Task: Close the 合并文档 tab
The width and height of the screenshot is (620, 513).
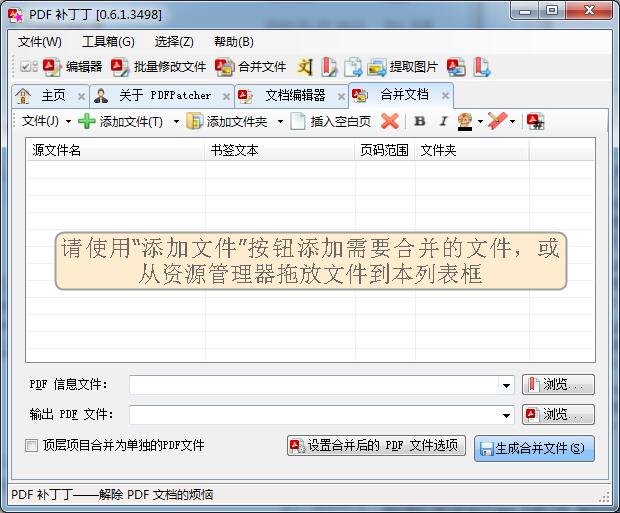Action: [x=446, y=95]
